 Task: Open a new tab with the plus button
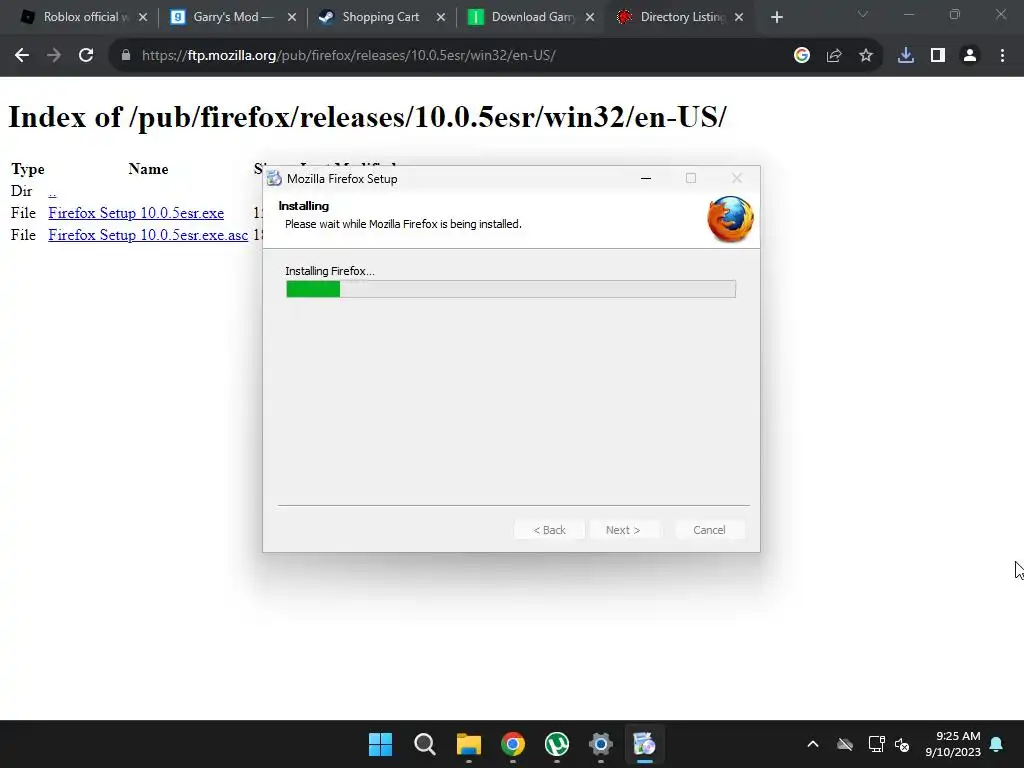coord(776,18)
